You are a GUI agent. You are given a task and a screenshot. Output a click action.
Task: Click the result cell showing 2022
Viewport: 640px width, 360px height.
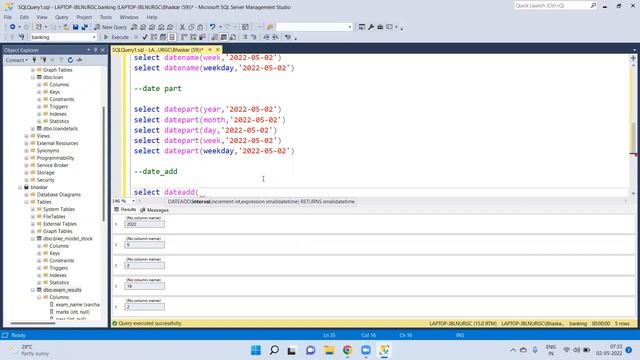144,224
